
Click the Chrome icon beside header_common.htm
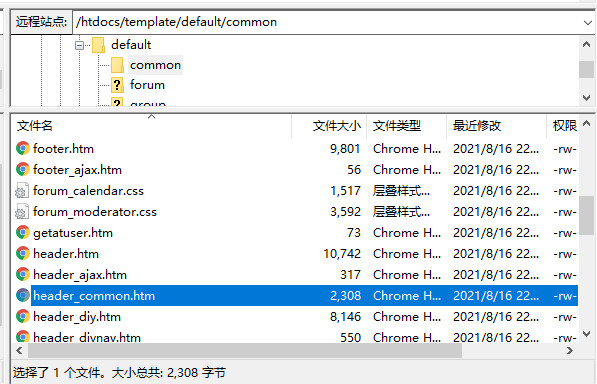click(22, 295)
